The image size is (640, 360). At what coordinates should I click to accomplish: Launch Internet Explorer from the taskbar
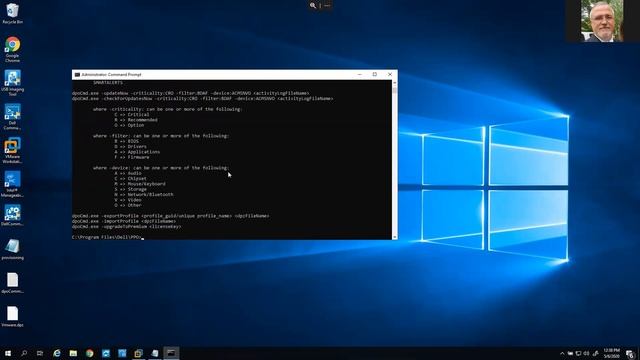point(57,353)
